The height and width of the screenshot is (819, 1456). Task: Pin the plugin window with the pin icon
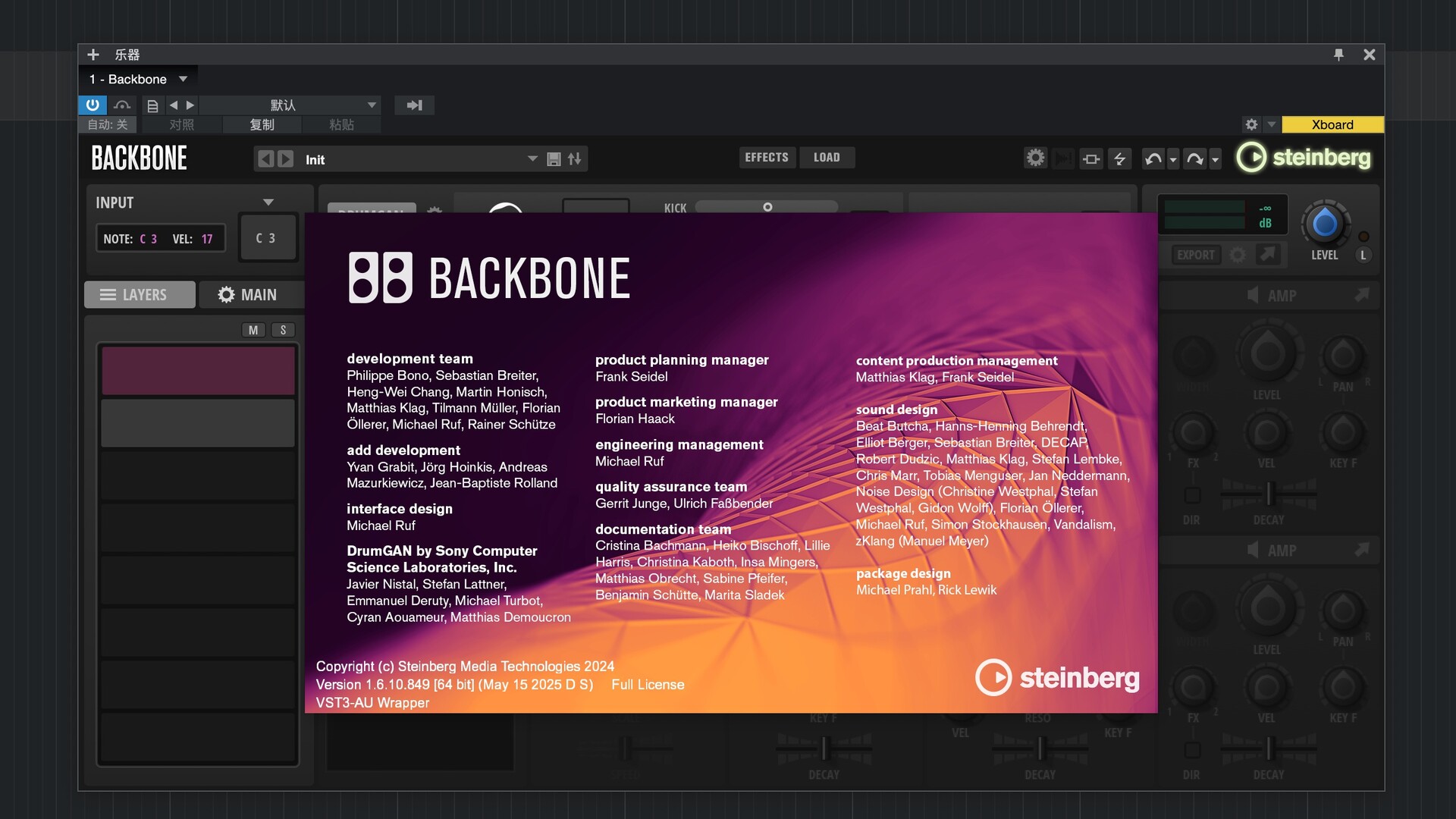[x=1338, y=55]
